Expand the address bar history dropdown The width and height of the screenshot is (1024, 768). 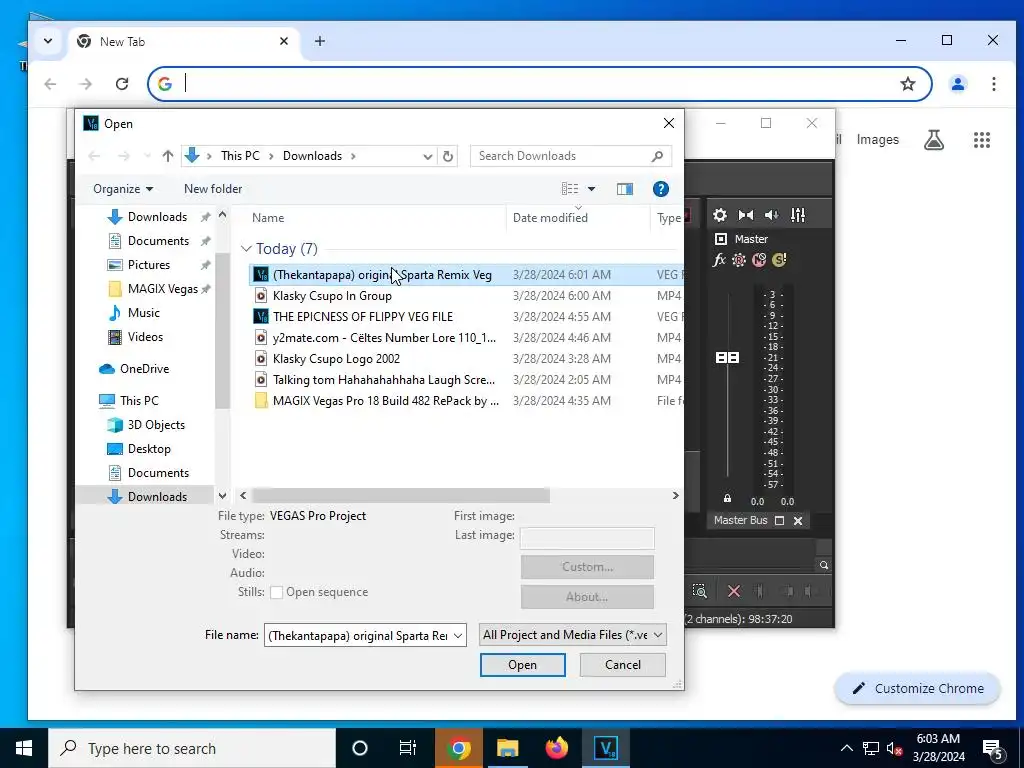[x=427, y=156]
